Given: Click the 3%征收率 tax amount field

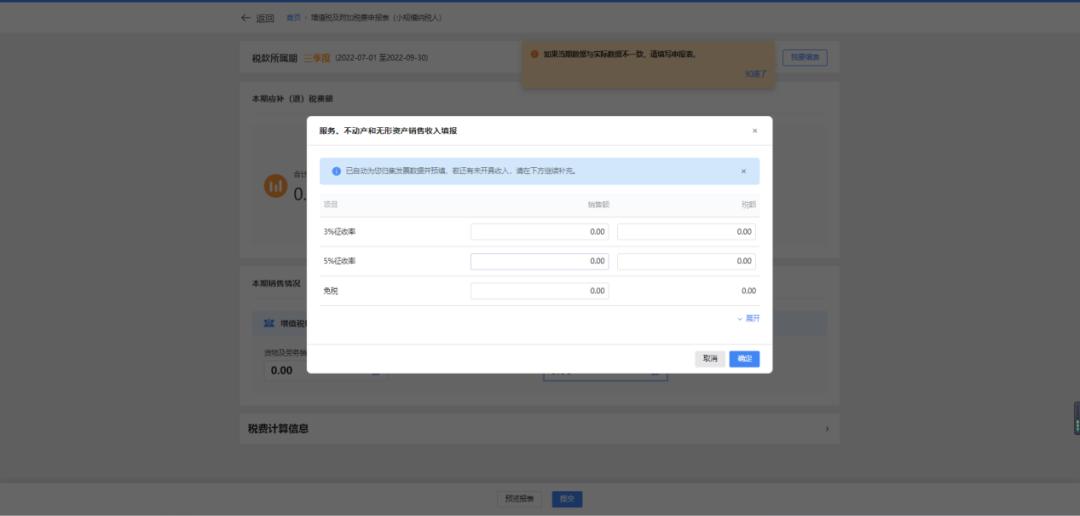Looking at the screenshot, I should click(686, 232).
